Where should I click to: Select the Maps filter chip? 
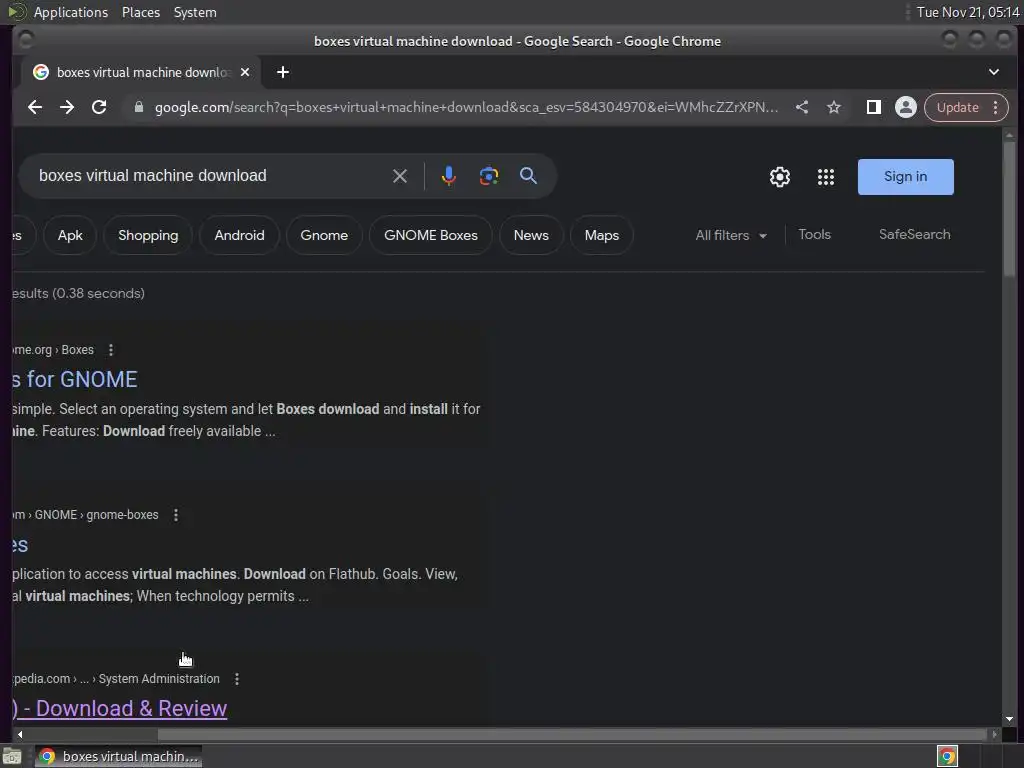pos(601,235)
